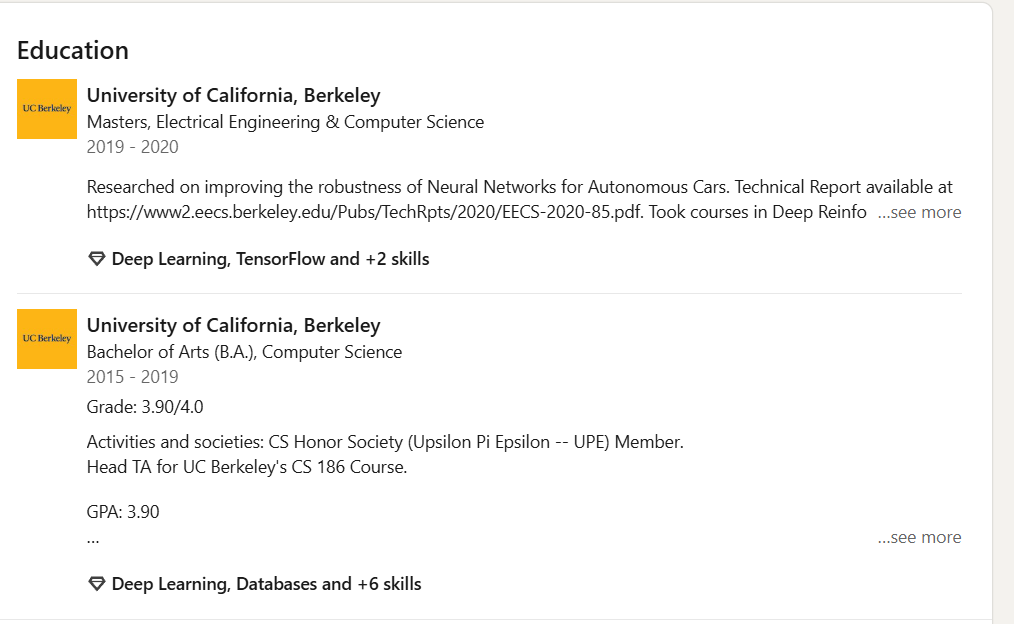This screenshot has height=624, width=1014.
Task: Click the Grade: 3.90/4.0 line
Action: (x=145, y=407)
